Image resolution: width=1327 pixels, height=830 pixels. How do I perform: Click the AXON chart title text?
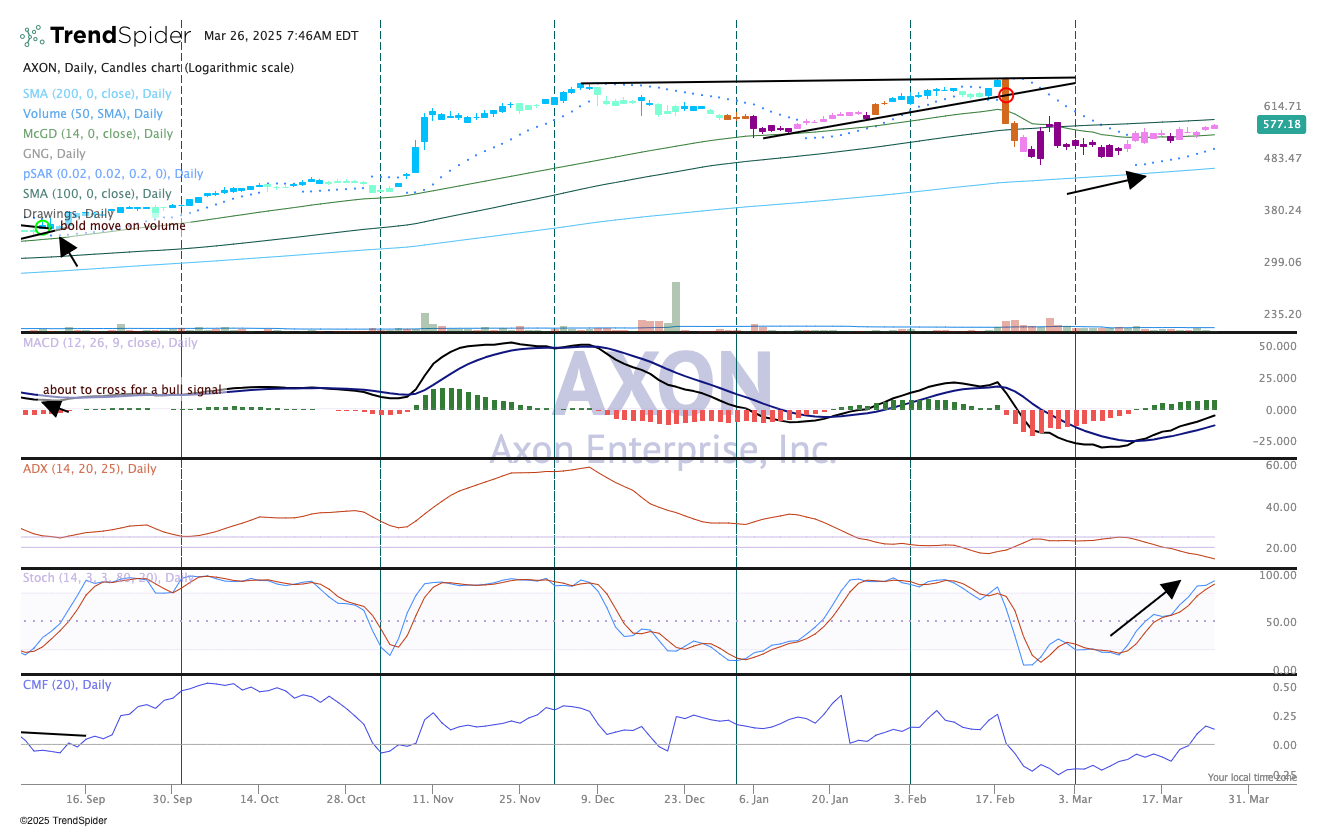[x=158, y=68]
